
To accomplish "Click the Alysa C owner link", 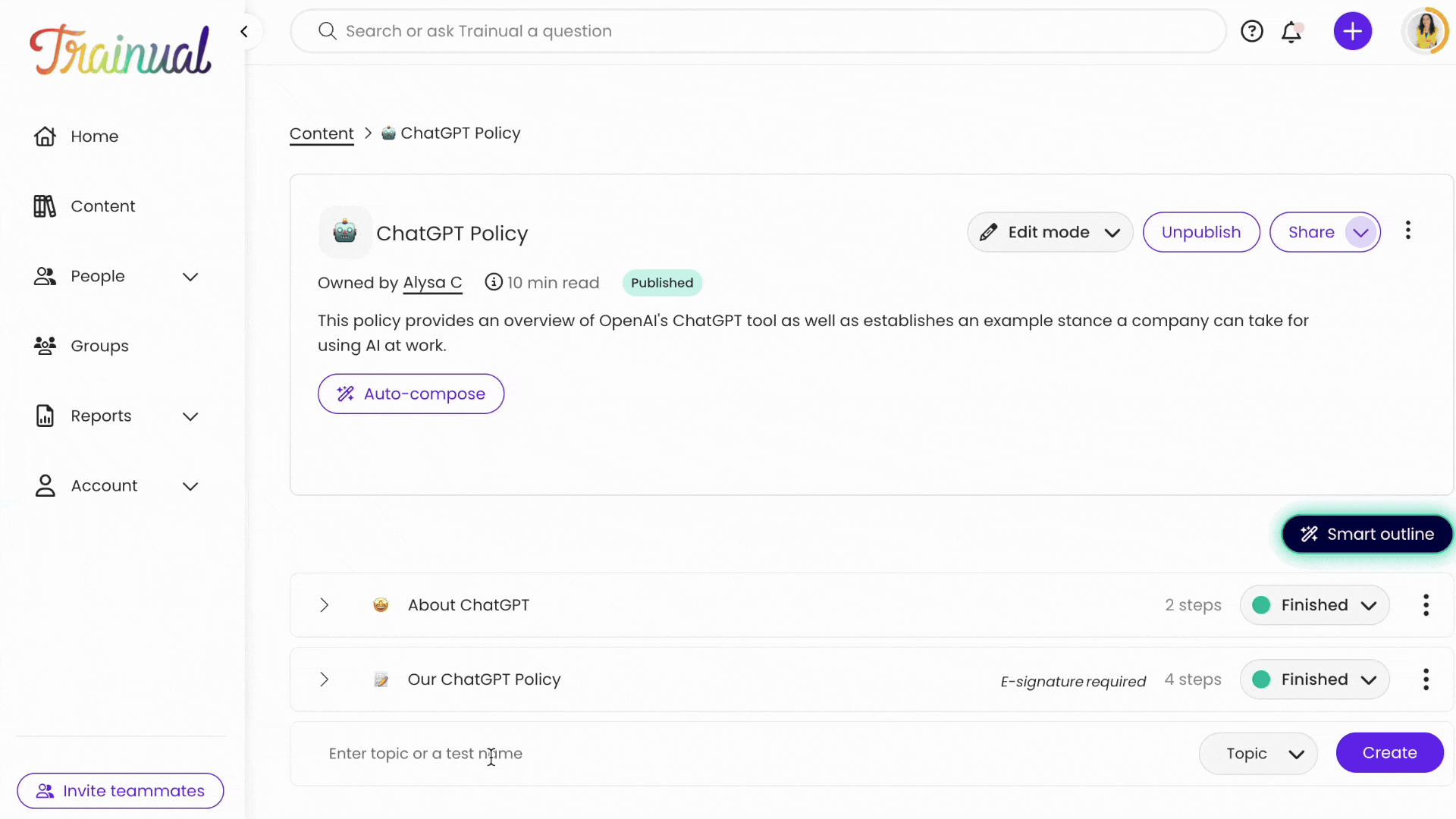I will (432, 283).
